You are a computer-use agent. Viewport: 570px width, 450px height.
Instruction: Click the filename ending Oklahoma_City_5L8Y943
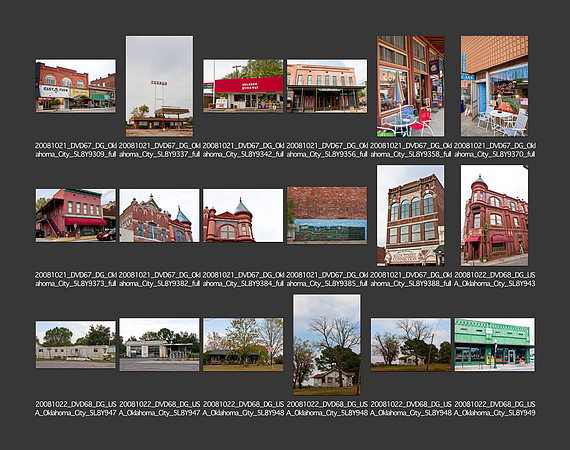click(x=494, y=279)
